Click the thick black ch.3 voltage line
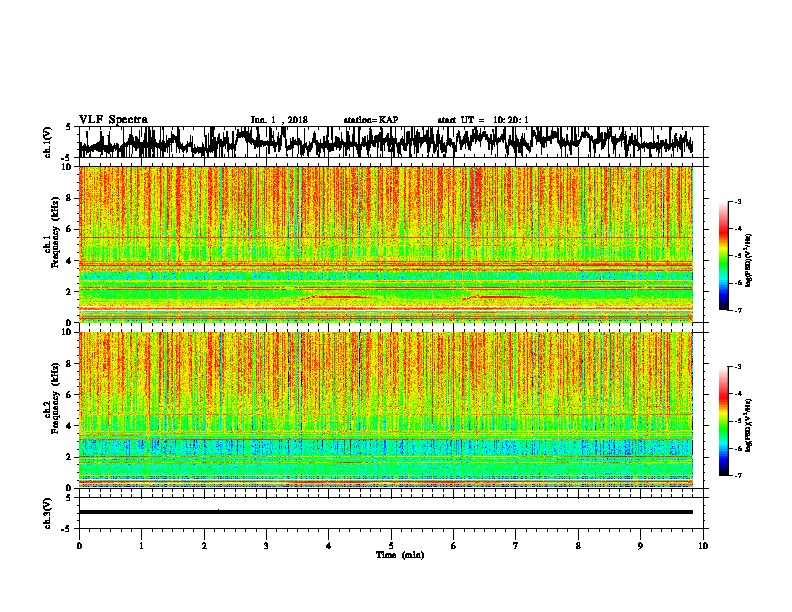 click(386, 512)
